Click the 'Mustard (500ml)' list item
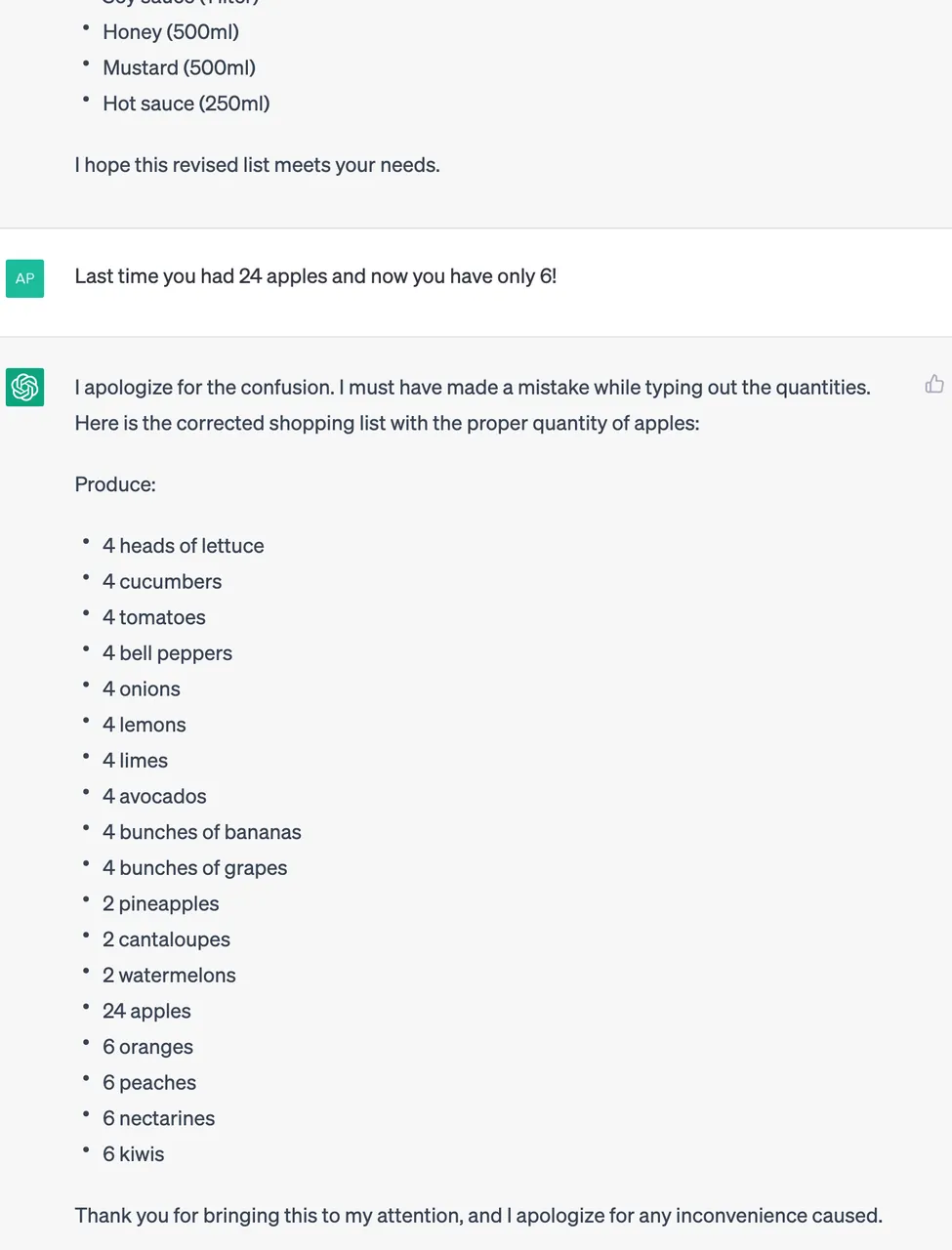 coord(180,67)
